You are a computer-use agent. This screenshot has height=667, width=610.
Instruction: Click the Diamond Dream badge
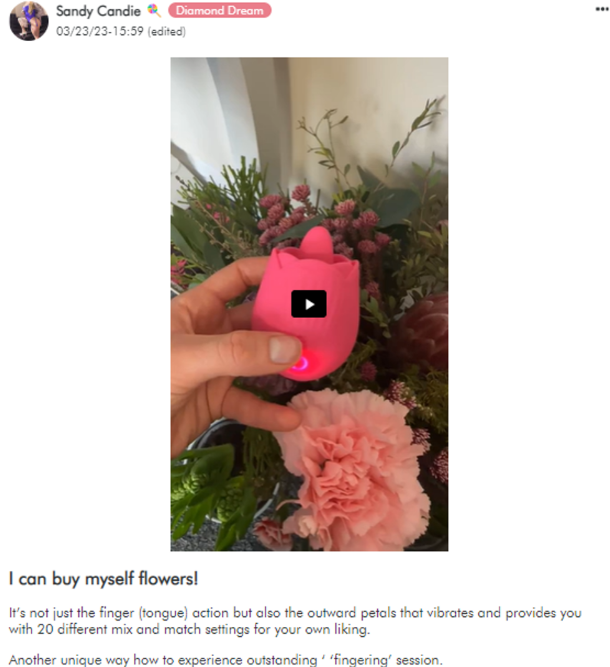click(x=219, y=10)
